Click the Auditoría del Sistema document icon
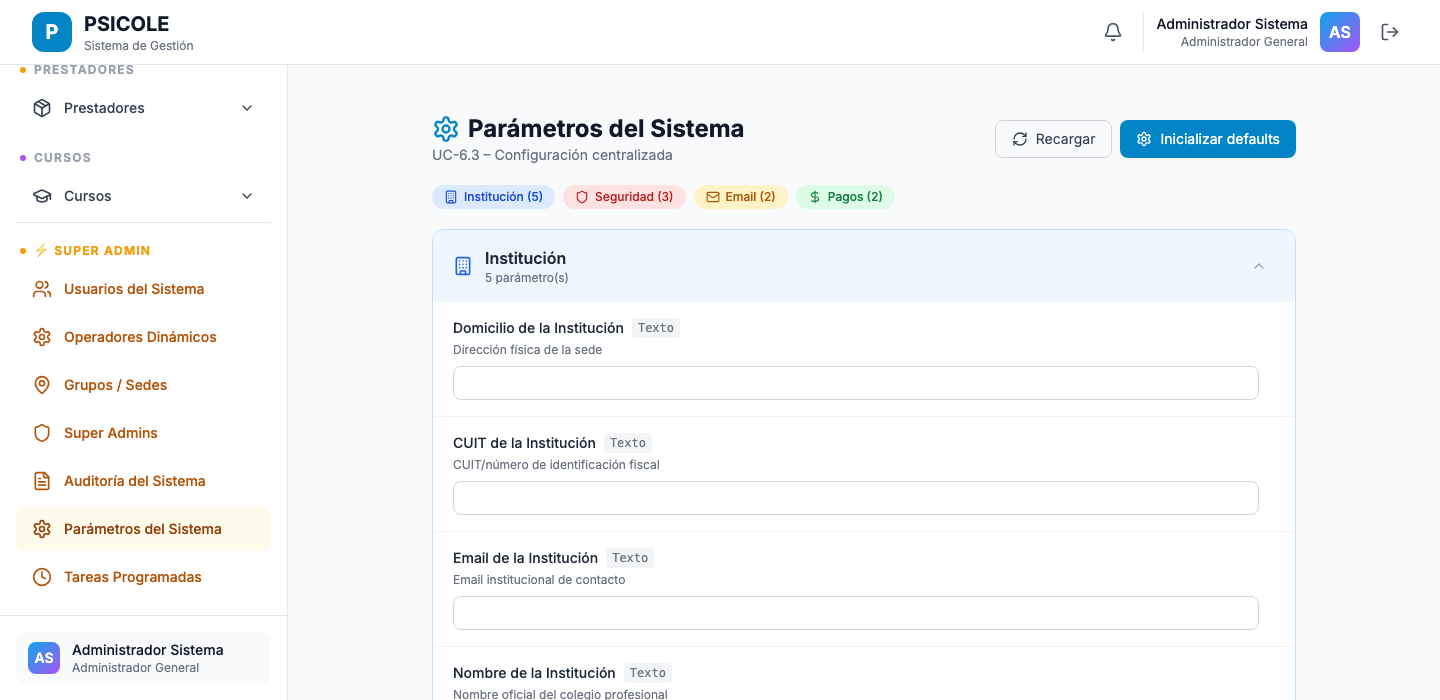Viewport: 1440px width, 700px height. (x=42, y=481)
